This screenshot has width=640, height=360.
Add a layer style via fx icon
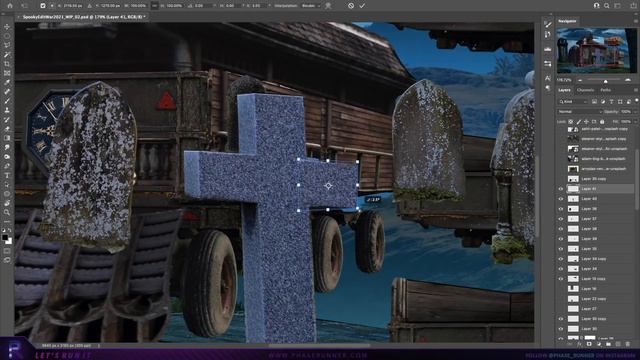(579, 344)
